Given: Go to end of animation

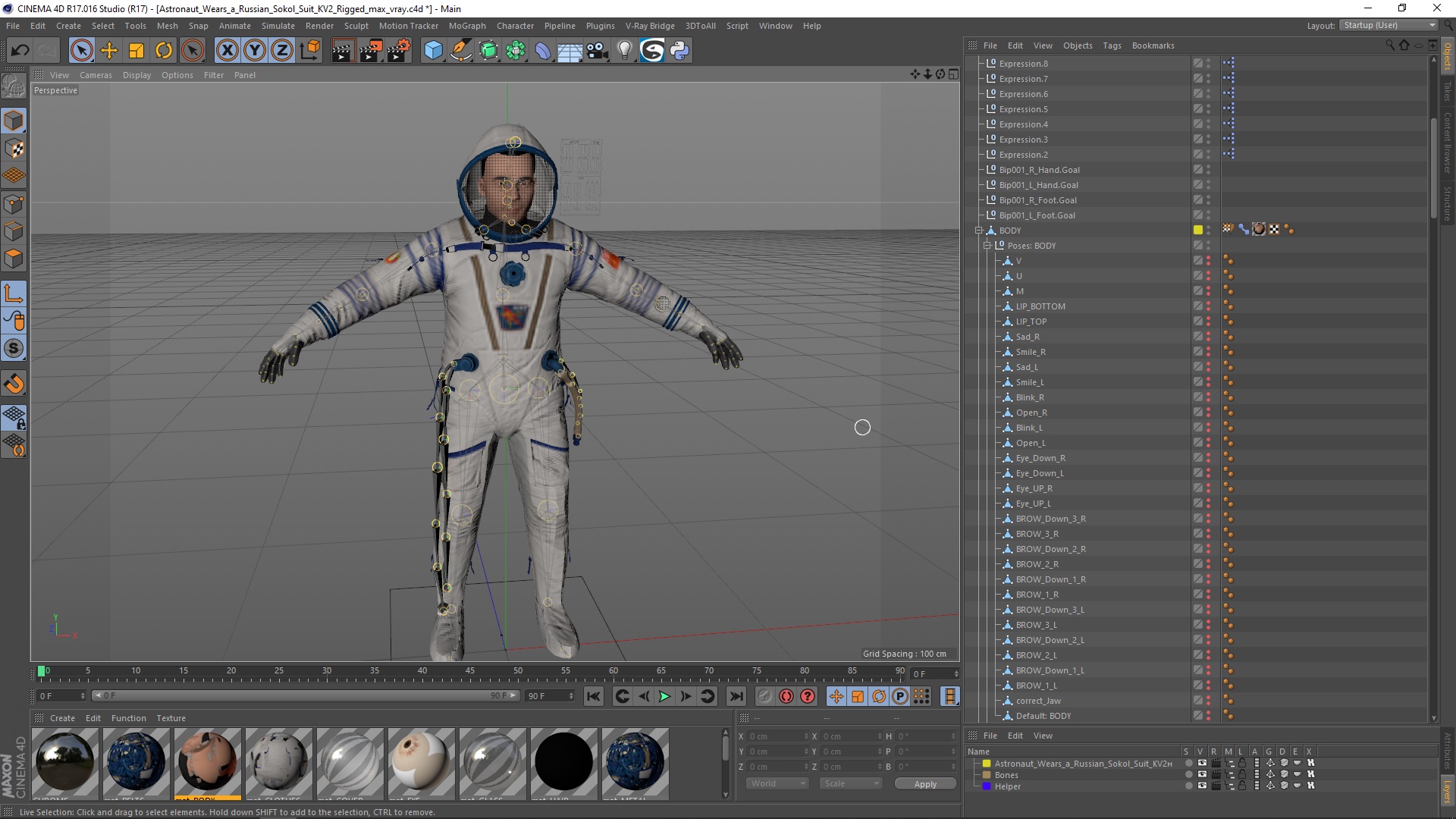Looking at the screenshot, I should click(x=736, y=696).
